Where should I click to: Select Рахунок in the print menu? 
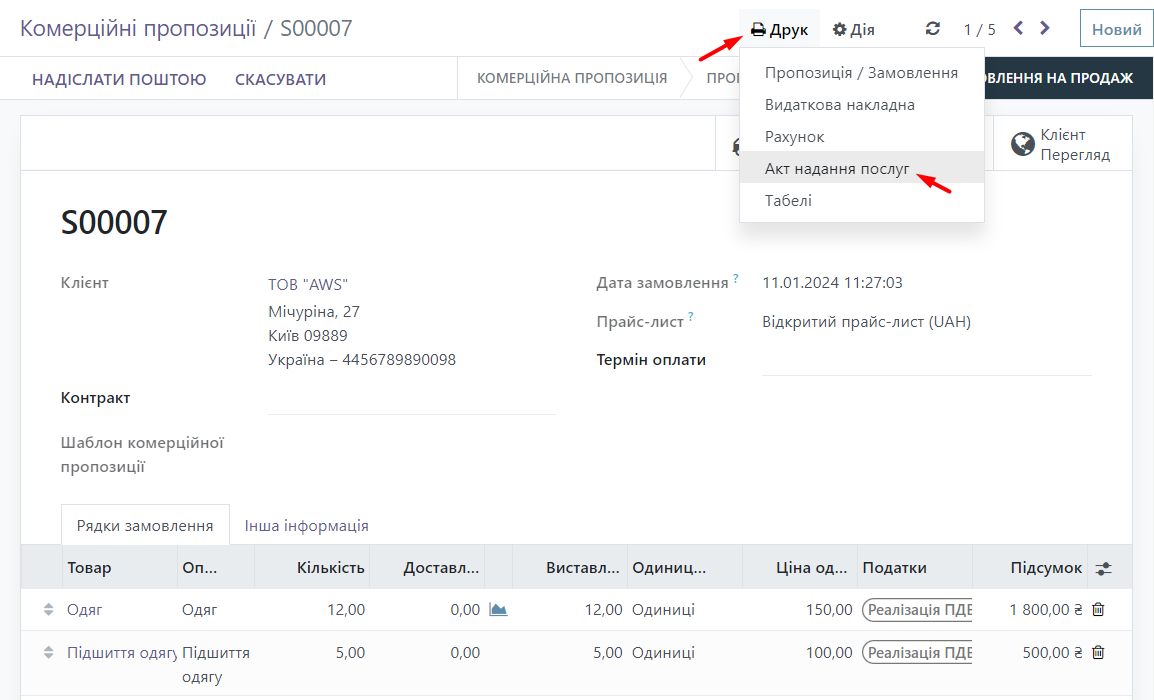click(794, 137)
